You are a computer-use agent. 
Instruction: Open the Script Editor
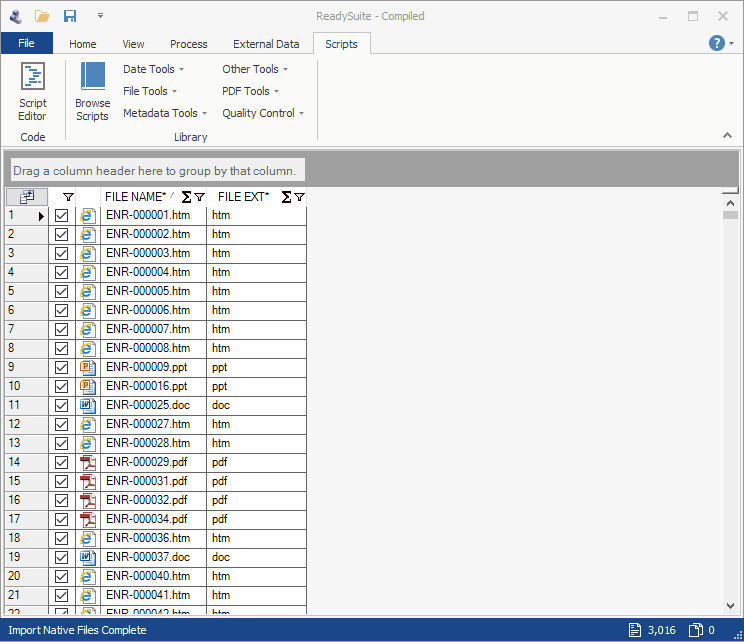click(33, 90)
